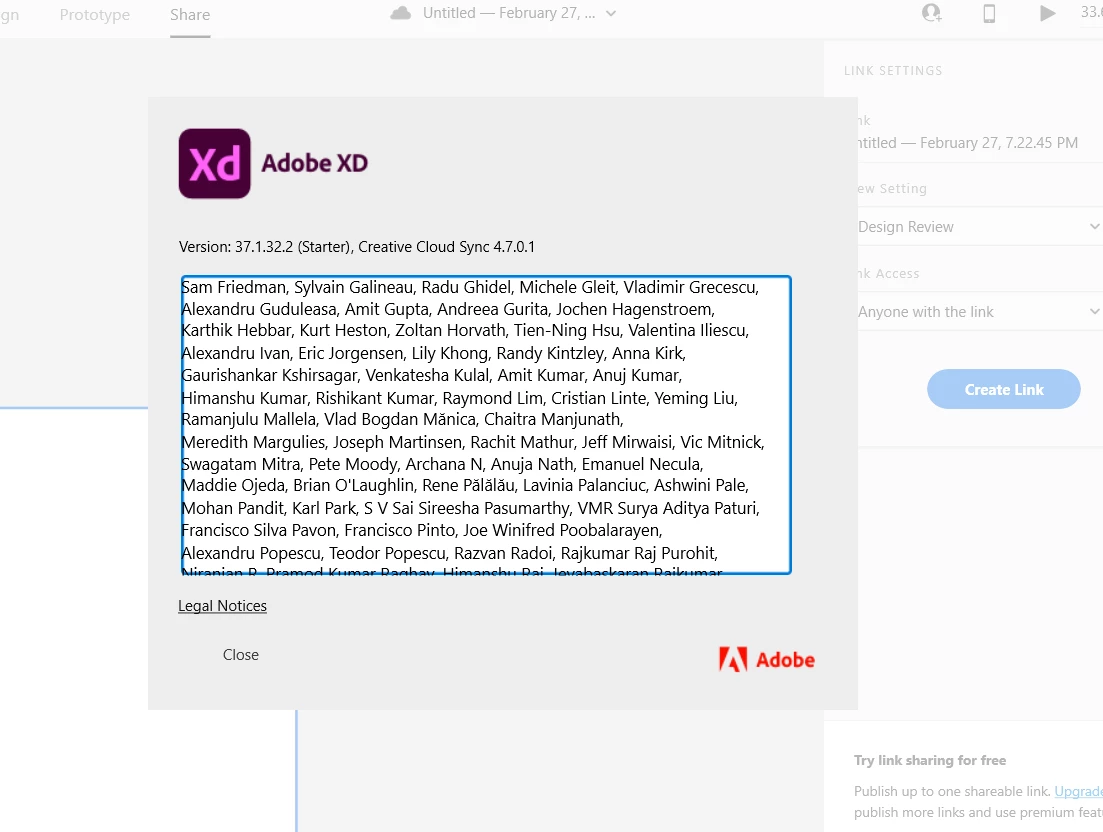1103x832 pixels.
Task: Open the invite to document icon
Action: (x=931, y=13)
